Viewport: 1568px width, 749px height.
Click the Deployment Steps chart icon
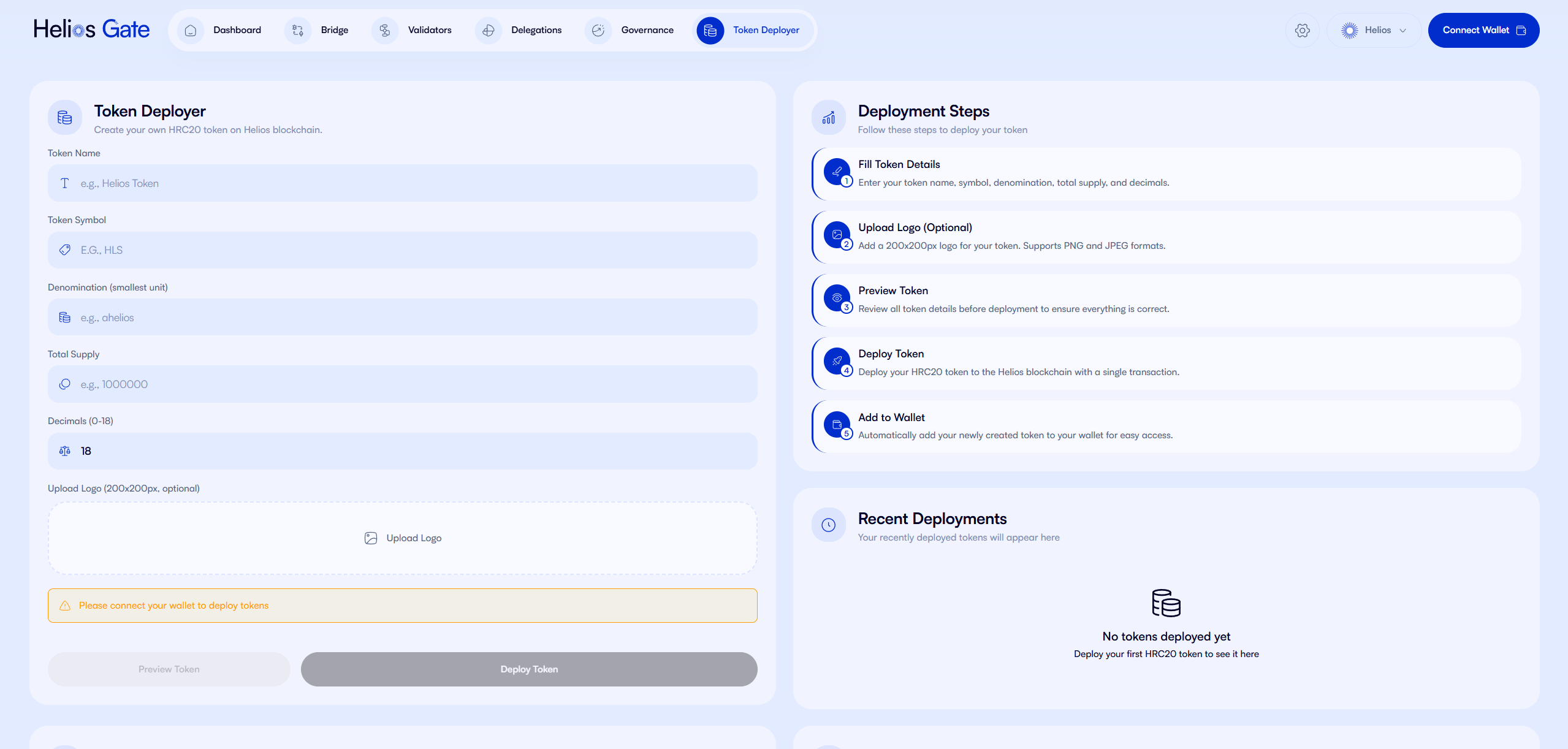coord(828,116)
